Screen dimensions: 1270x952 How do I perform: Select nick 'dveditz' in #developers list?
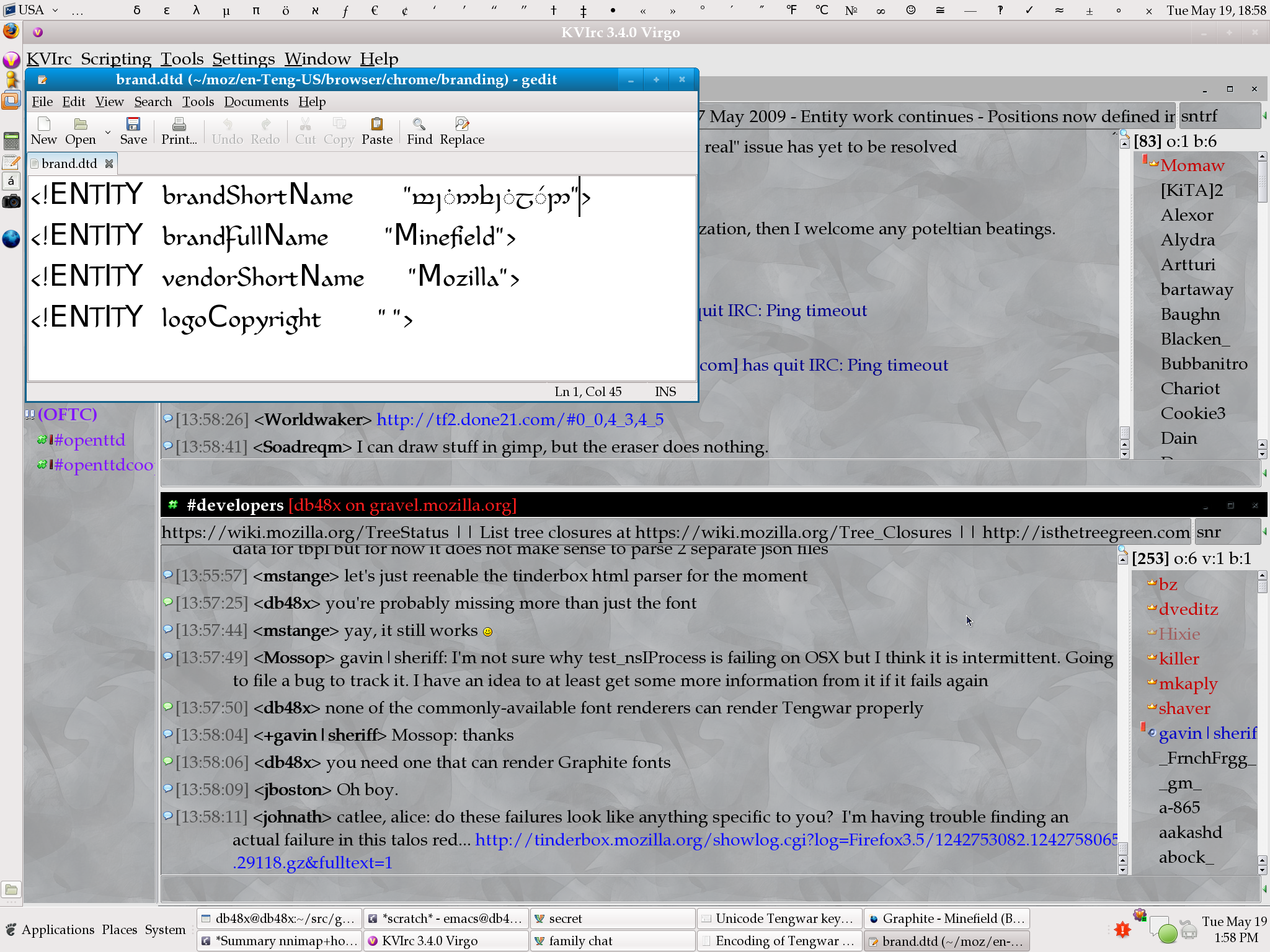[1188, 609]
